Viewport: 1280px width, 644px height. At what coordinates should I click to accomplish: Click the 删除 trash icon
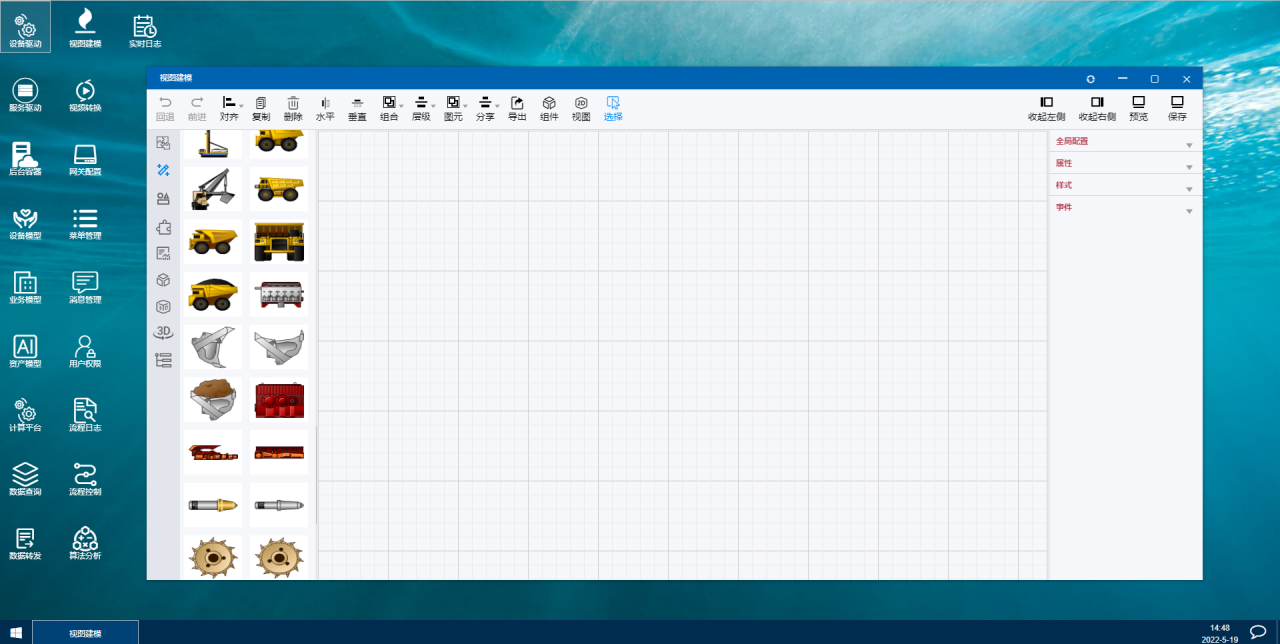point(293,102)
